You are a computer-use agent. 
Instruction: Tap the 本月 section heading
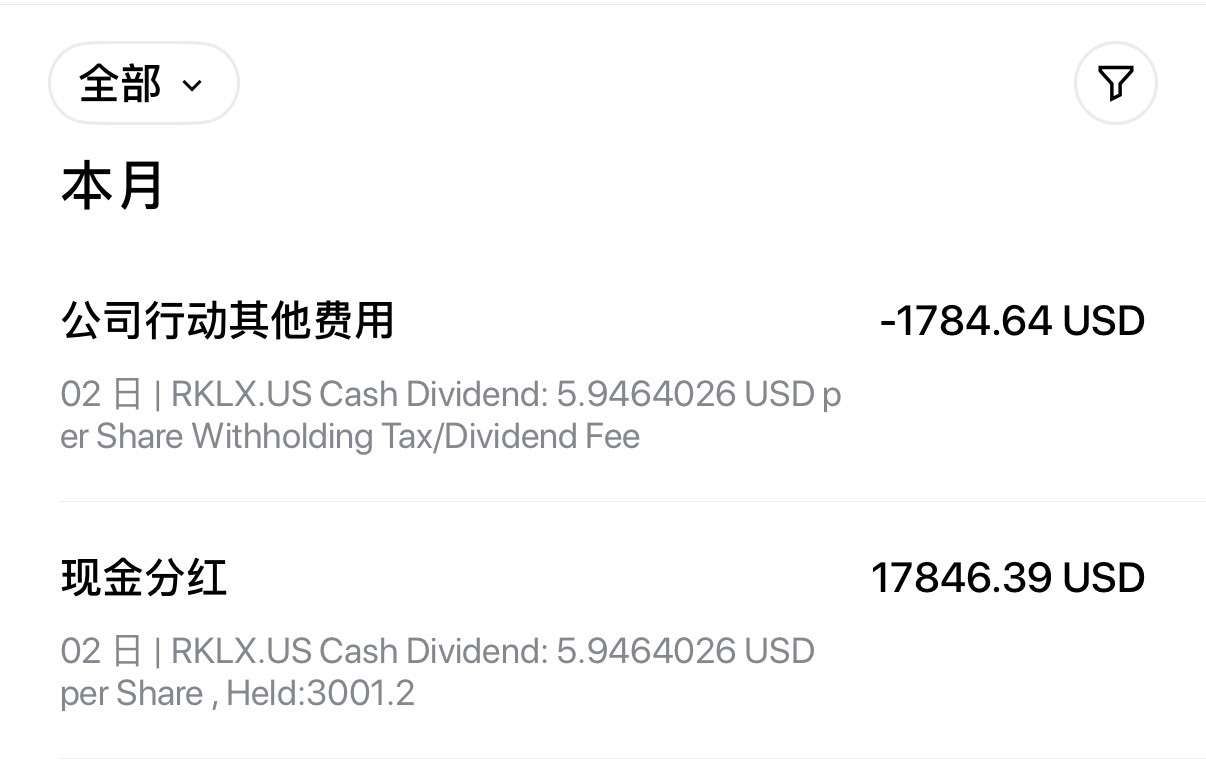(112, 187)
